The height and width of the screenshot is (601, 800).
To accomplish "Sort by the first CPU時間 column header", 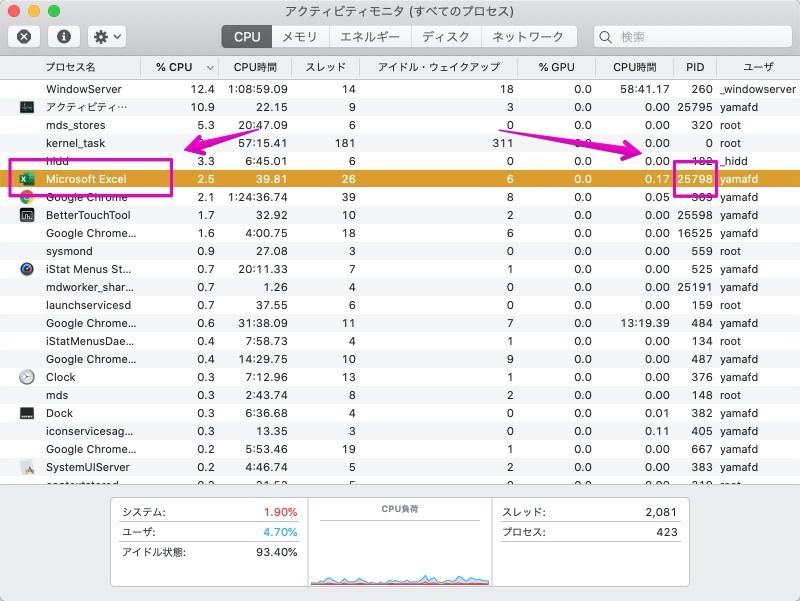I will [x=255, y=67].
